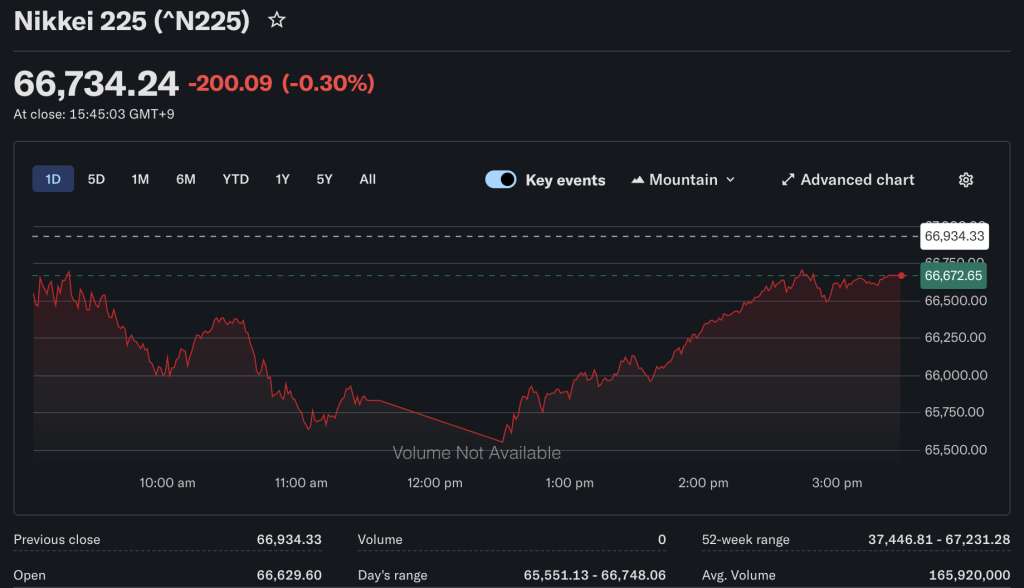Viewport: 1024px width, 588px height.
Task: Click the main price 66,734.24
Action: click(x=96, y=84)
